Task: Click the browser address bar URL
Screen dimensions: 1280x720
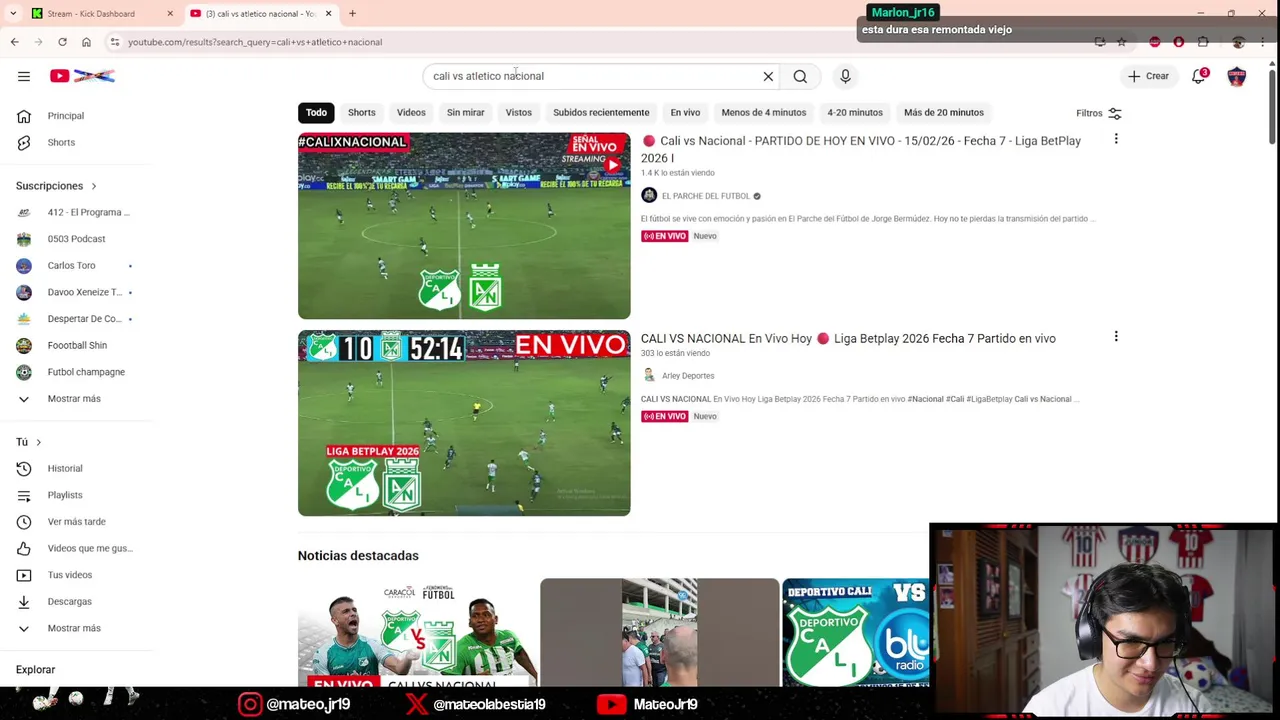Action: click(255, 42)
